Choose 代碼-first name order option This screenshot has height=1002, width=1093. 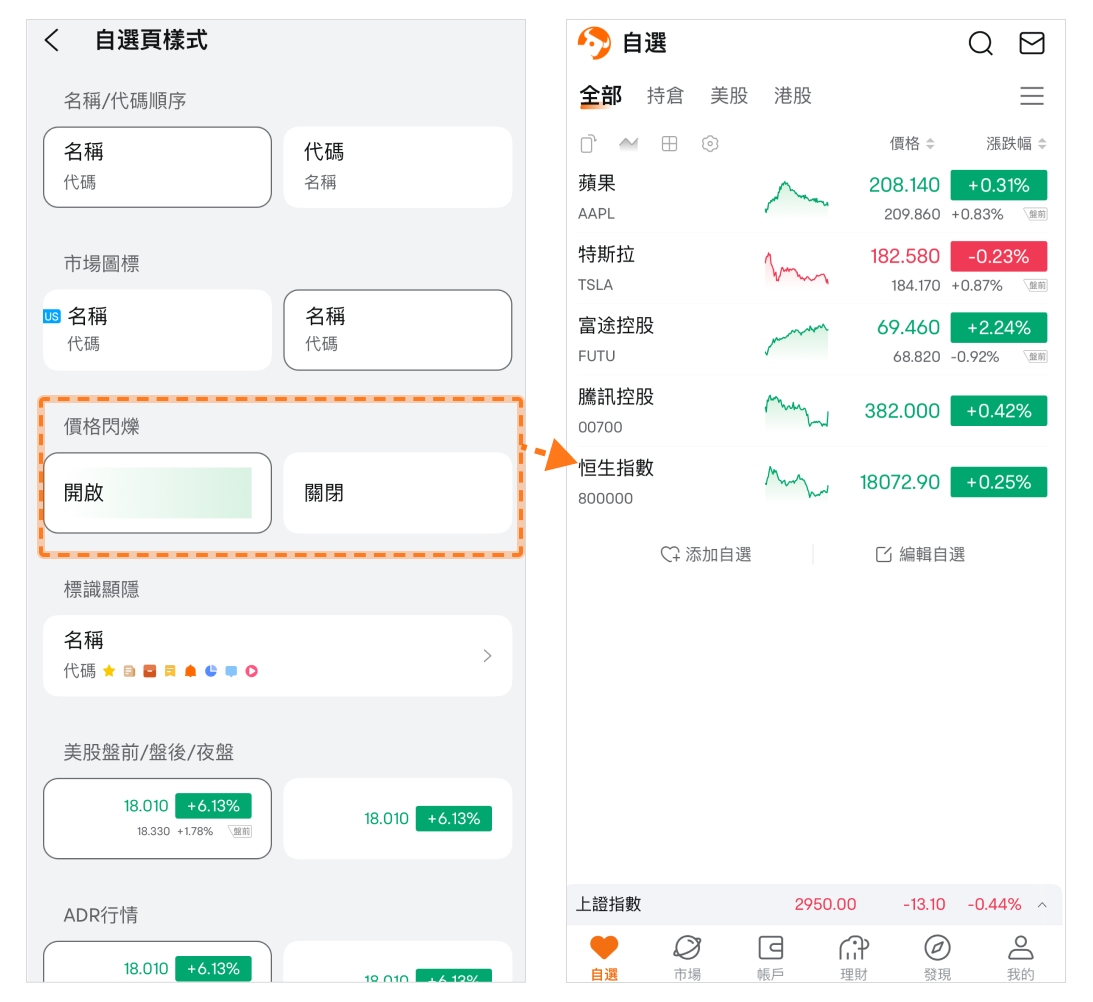[x=397, y=167]
